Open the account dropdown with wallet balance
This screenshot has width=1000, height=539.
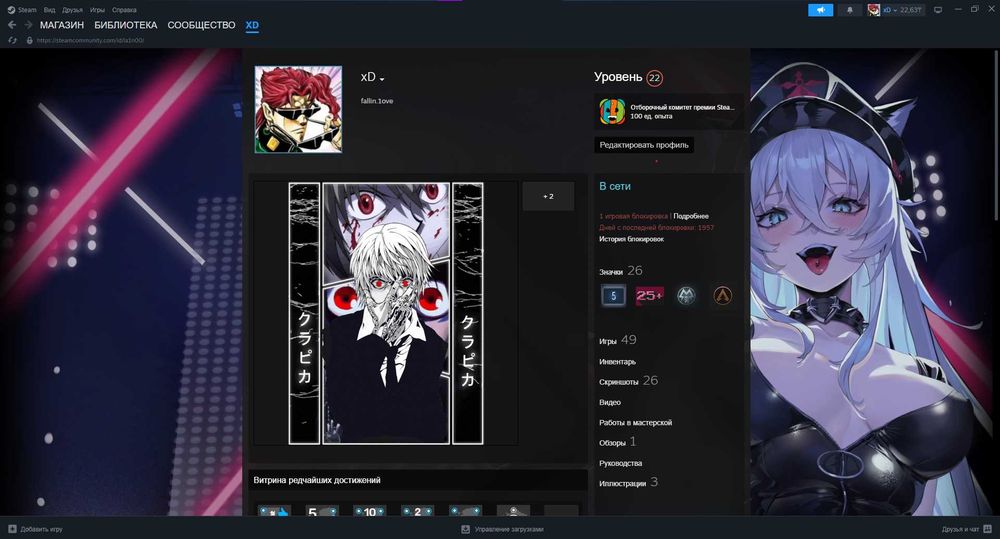(902, 10)
